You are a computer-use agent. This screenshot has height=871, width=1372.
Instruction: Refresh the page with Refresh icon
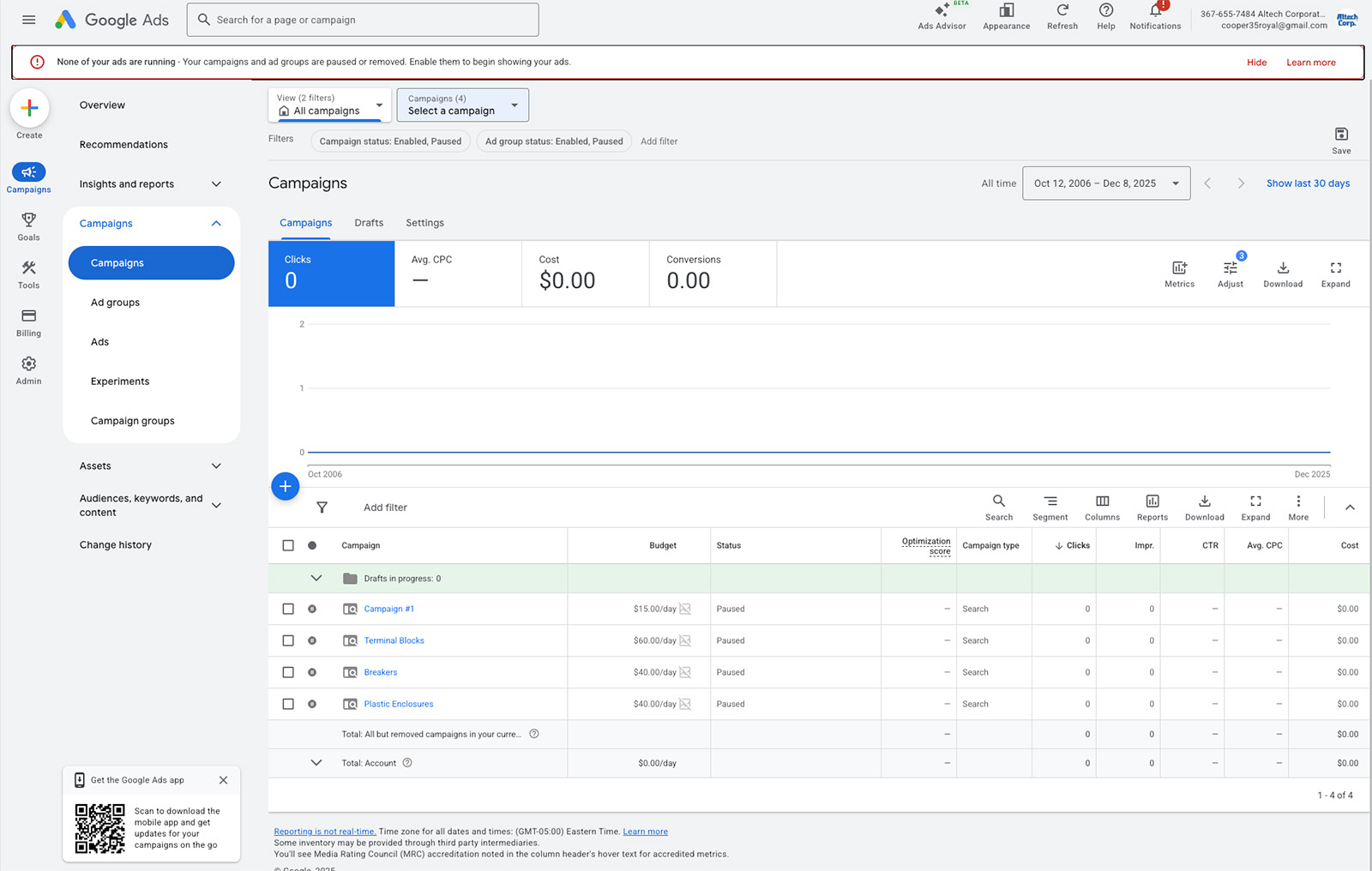point(1062,11)
